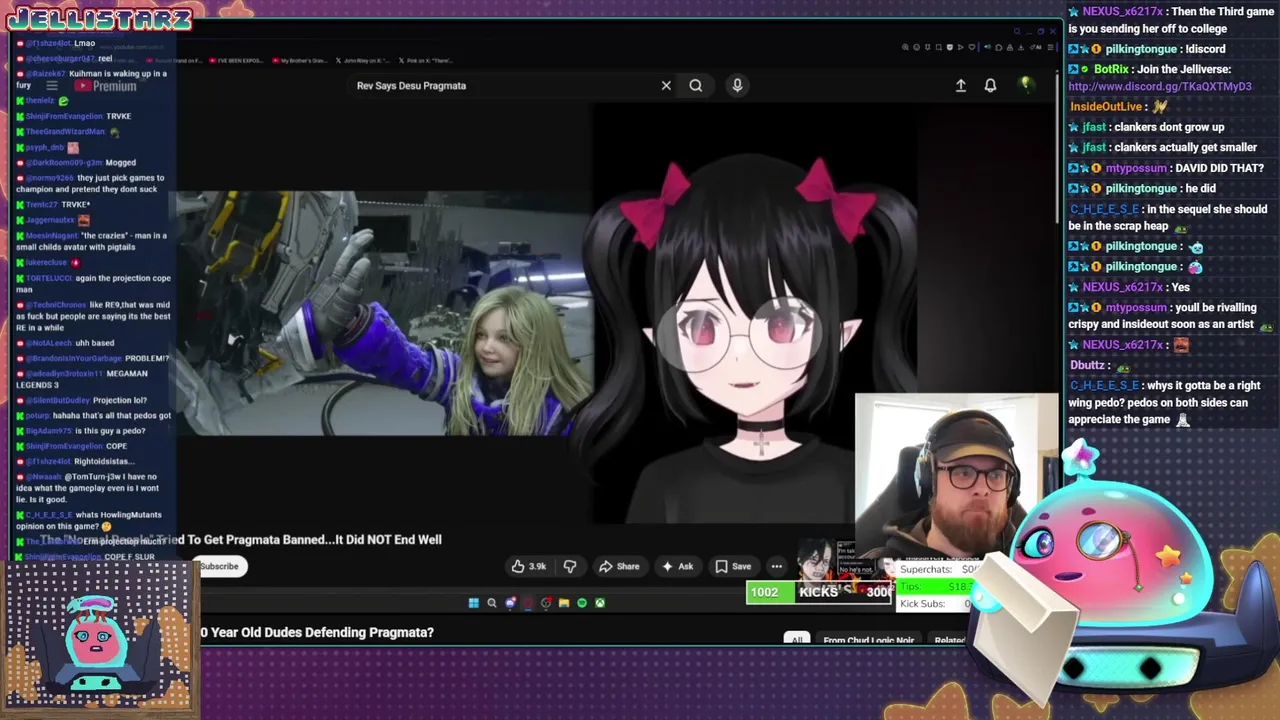This screenshot has height=720, width=1280.
Task: Open YouTube notifications bell
Action: [990, 86]
